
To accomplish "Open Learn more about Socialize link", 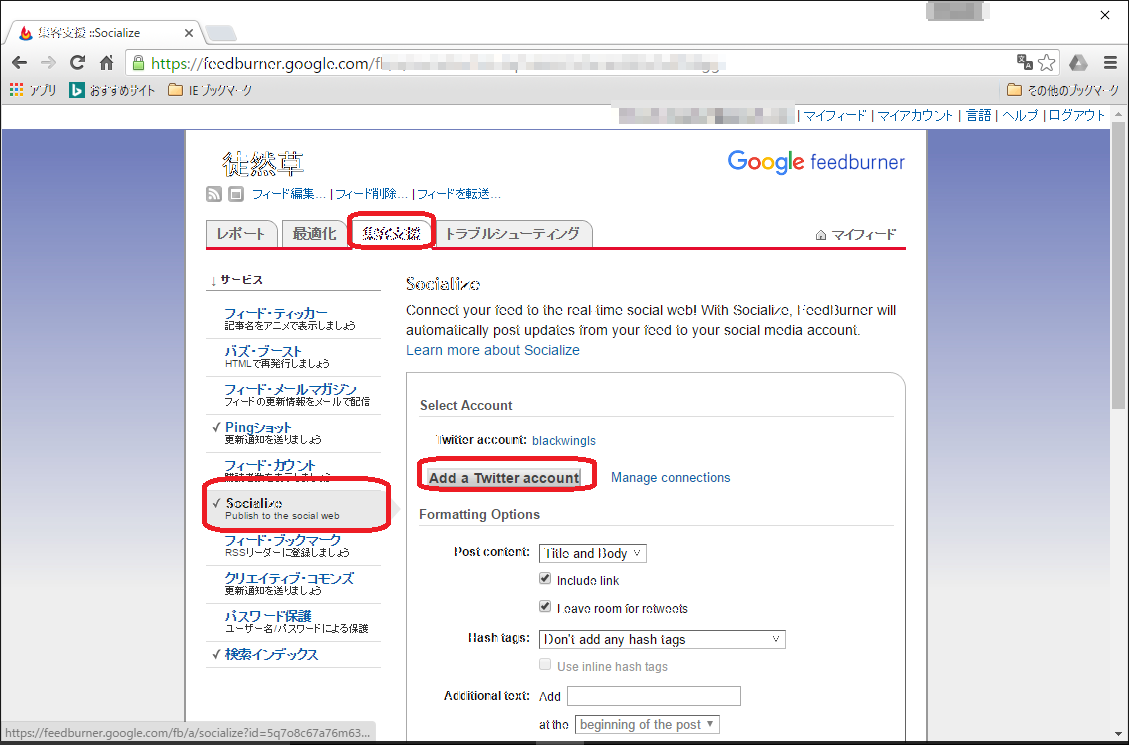I will point(492,350).
